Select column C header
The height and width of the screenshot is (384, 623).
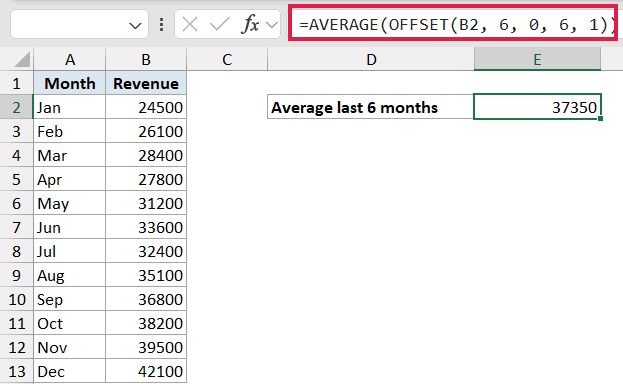227,59
